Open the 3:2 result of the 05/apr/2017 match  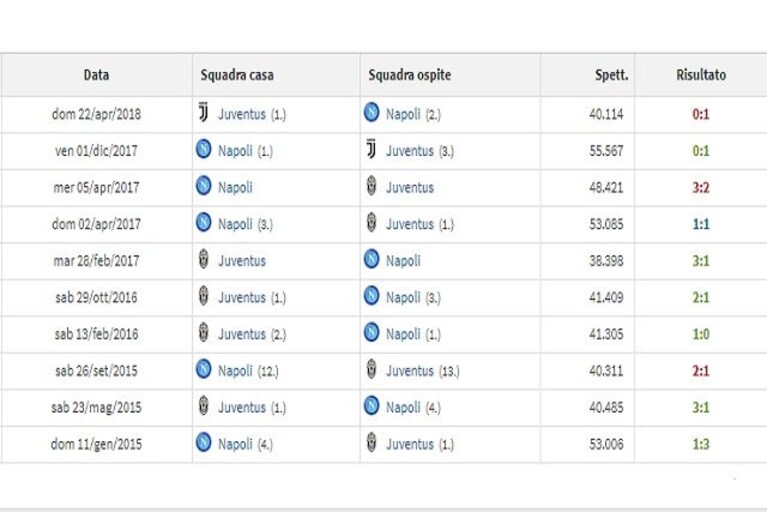[700, 188]
